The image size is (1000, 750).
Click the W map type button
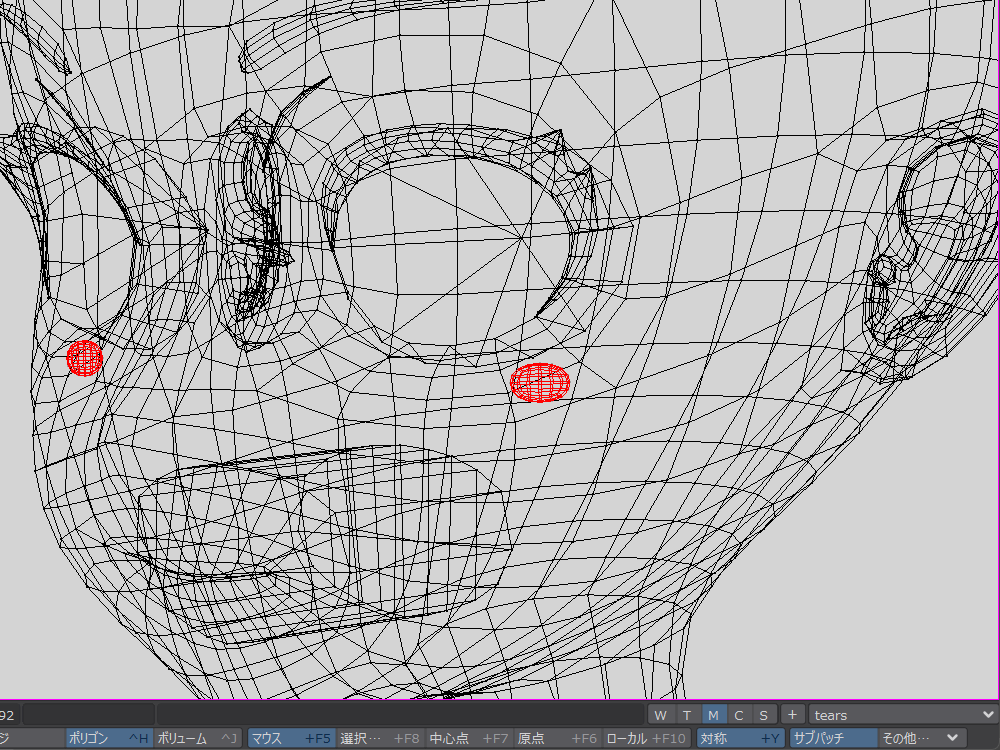[660, 715]
